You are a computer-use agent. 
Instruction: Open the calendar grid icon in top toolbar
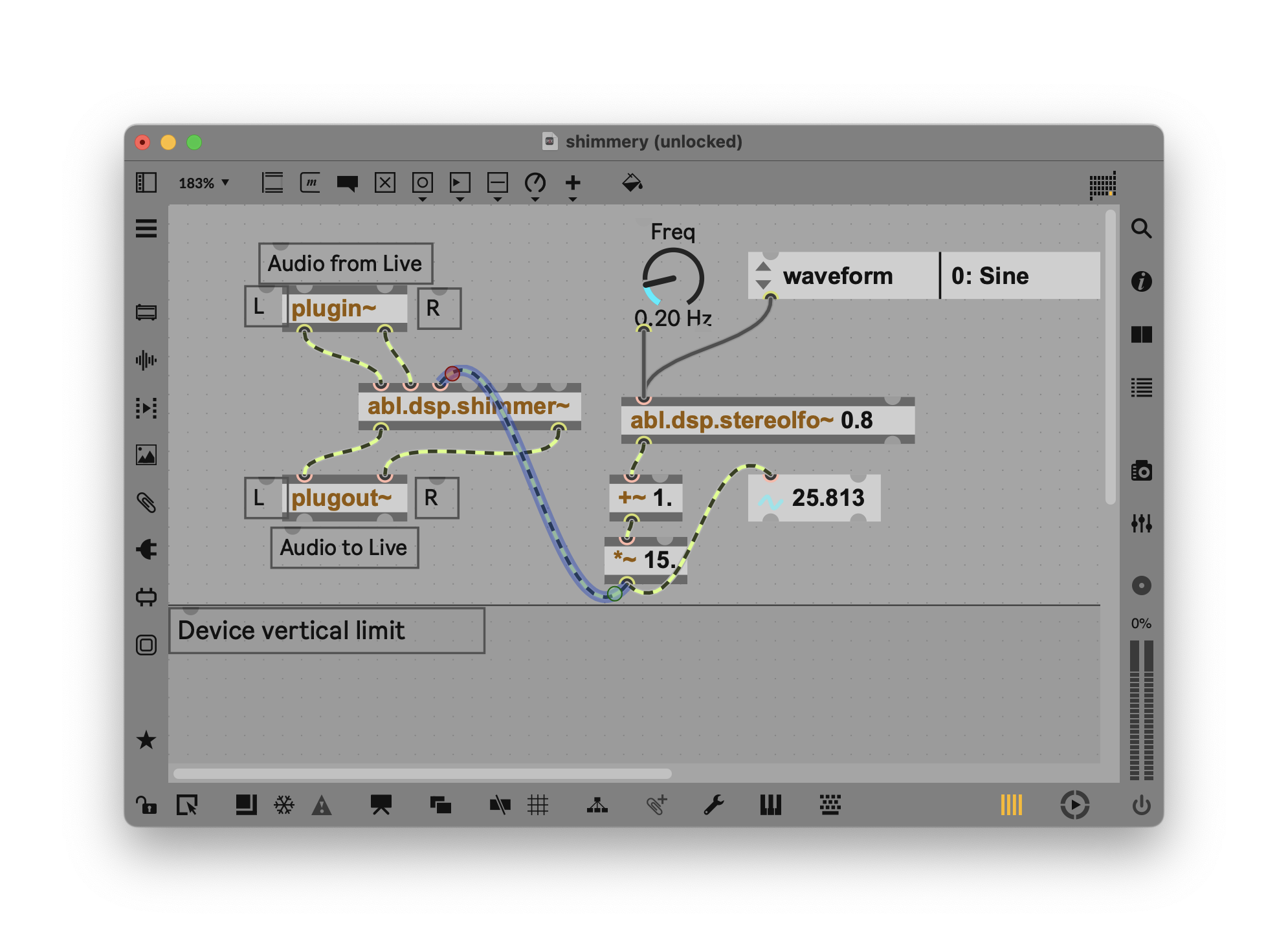(1102, 186)
